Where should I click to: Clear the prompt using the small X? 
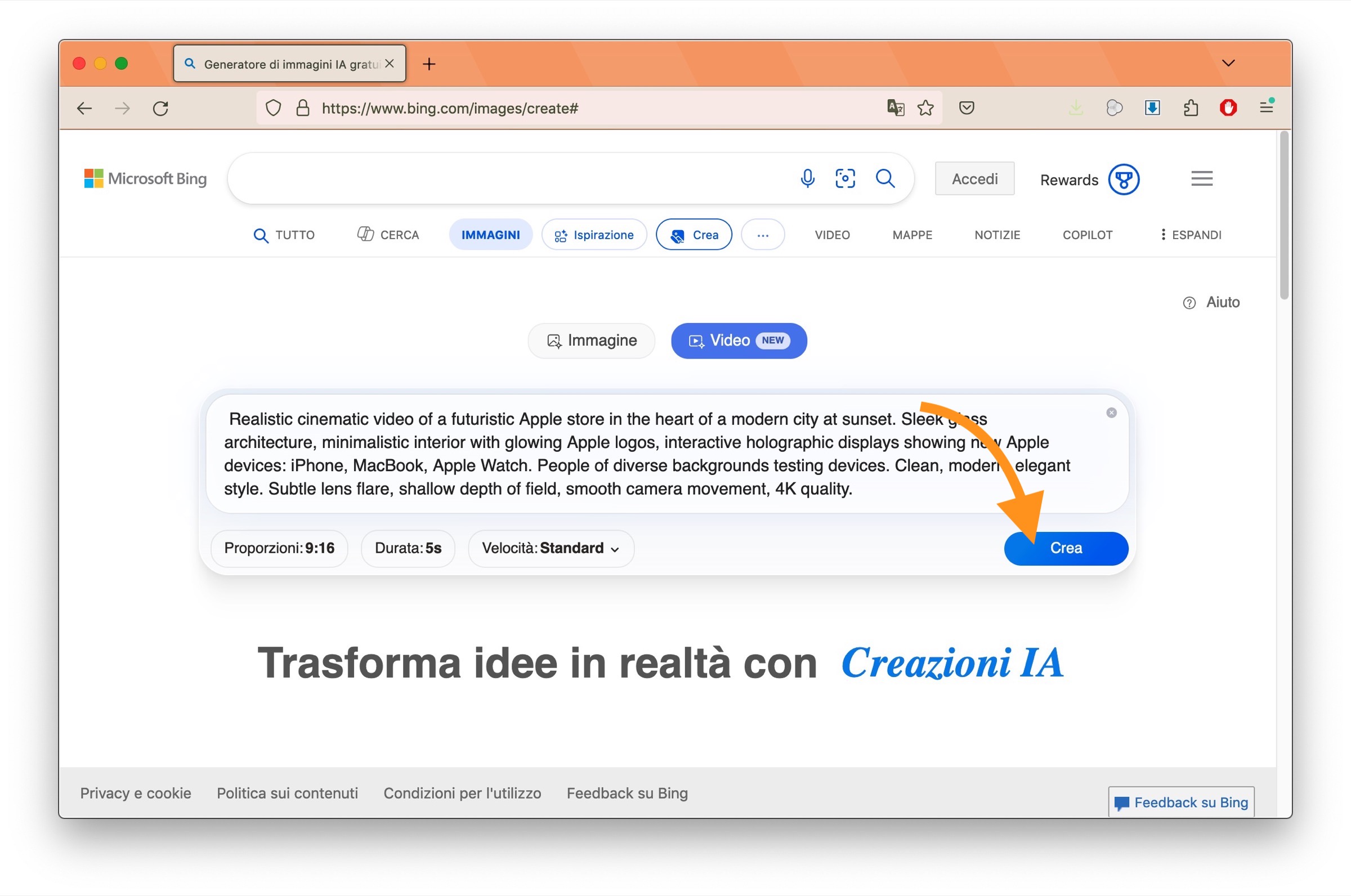click(1111, 413)
